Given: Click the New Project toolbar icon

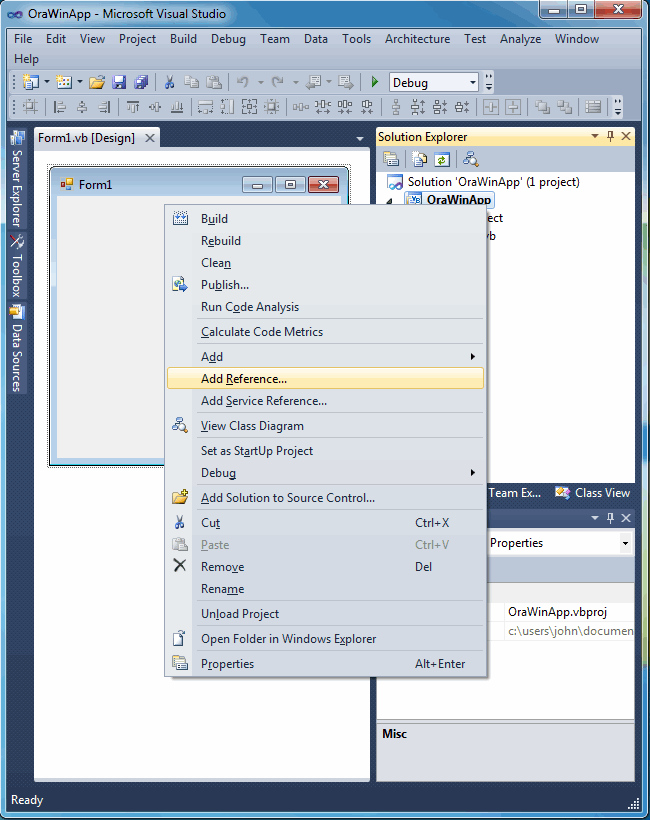Looking at the screenshot, I should coord(31,82).
